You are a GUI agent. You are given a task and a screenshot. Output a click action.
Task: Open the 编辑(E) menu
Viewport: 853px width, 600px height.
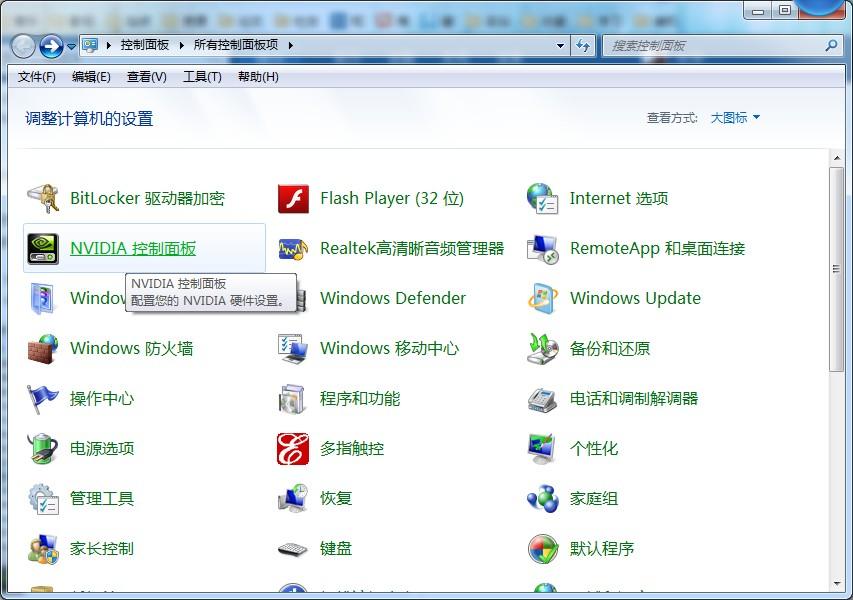pyautogui.click(x=91, y=77)
